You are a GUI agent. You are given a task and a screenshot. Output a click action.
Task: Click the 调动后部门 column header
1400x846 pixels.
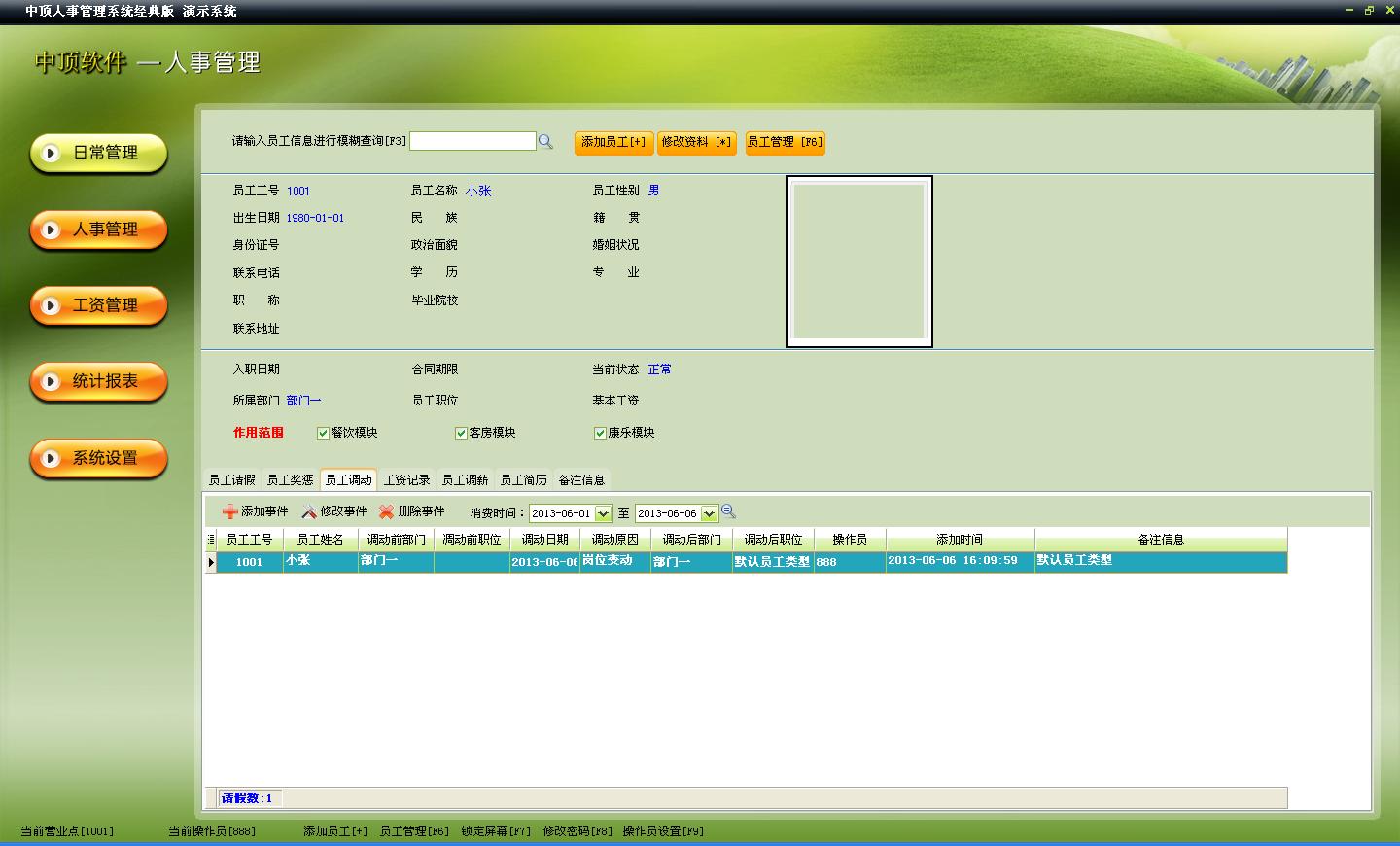[x=691, y=540]
